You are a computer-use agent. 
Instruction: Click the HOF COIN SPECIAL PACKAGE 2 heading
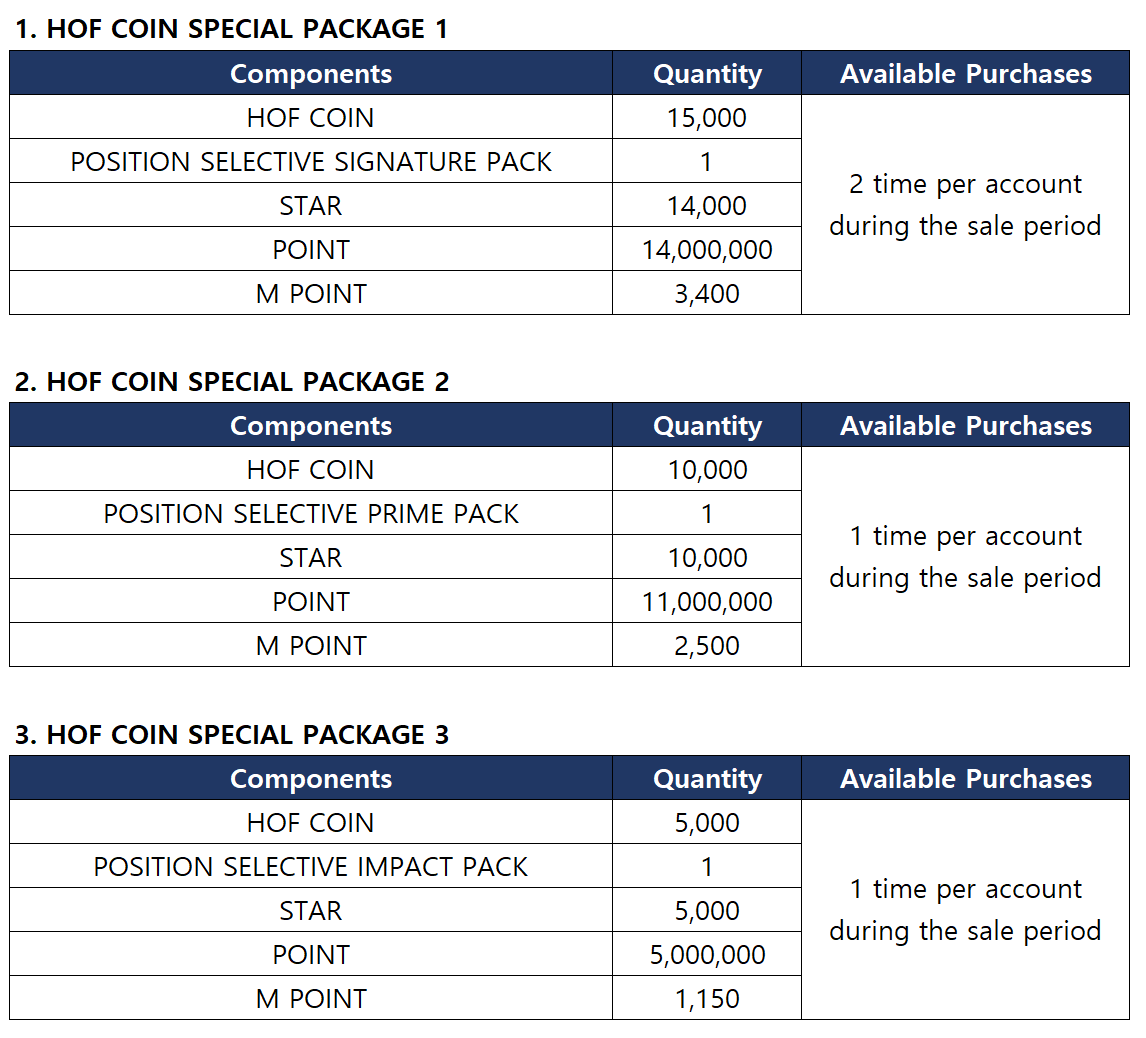coord(232,381)
